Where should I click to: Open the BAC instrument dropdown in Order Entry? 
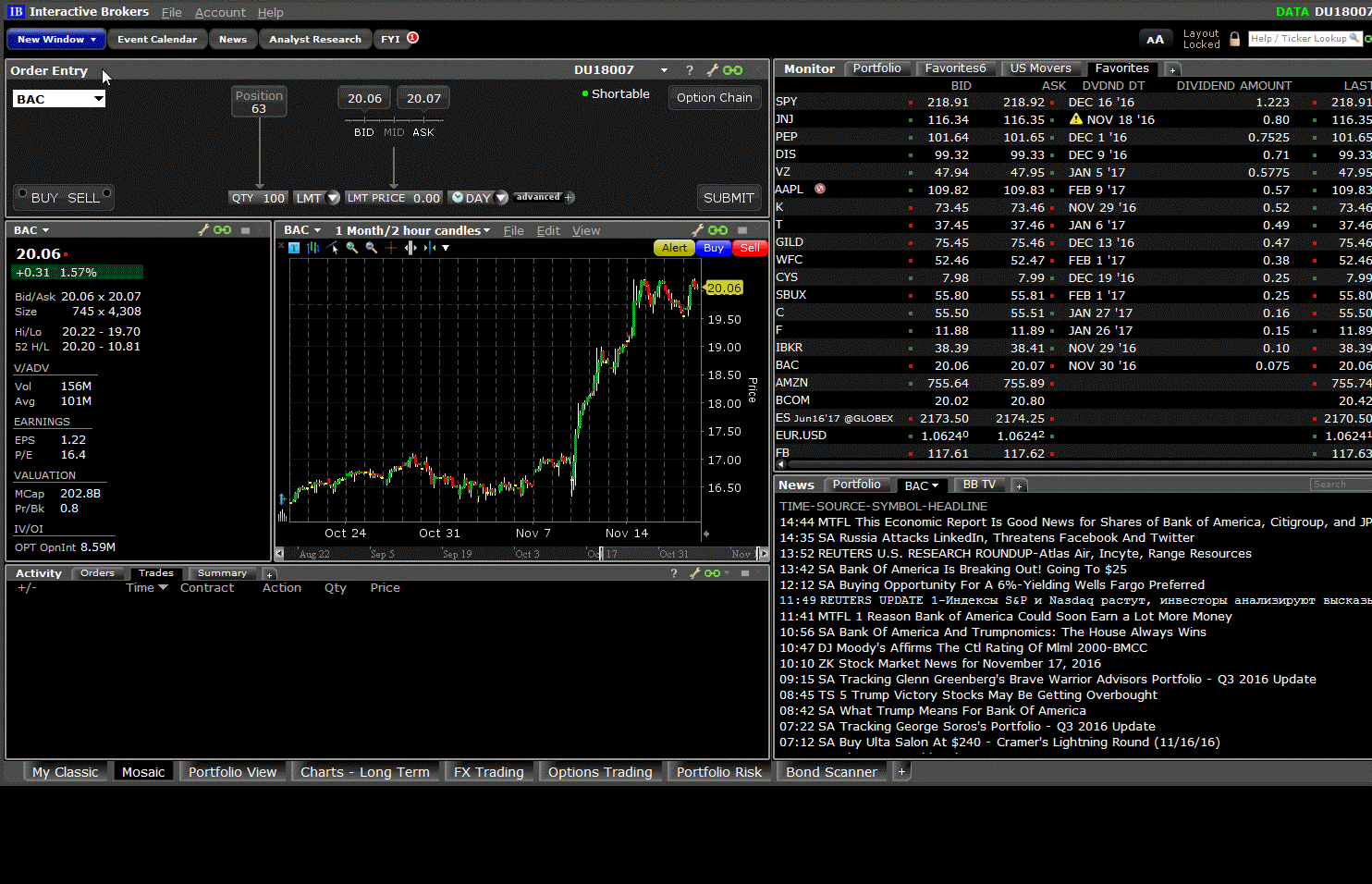pos(58,97)
